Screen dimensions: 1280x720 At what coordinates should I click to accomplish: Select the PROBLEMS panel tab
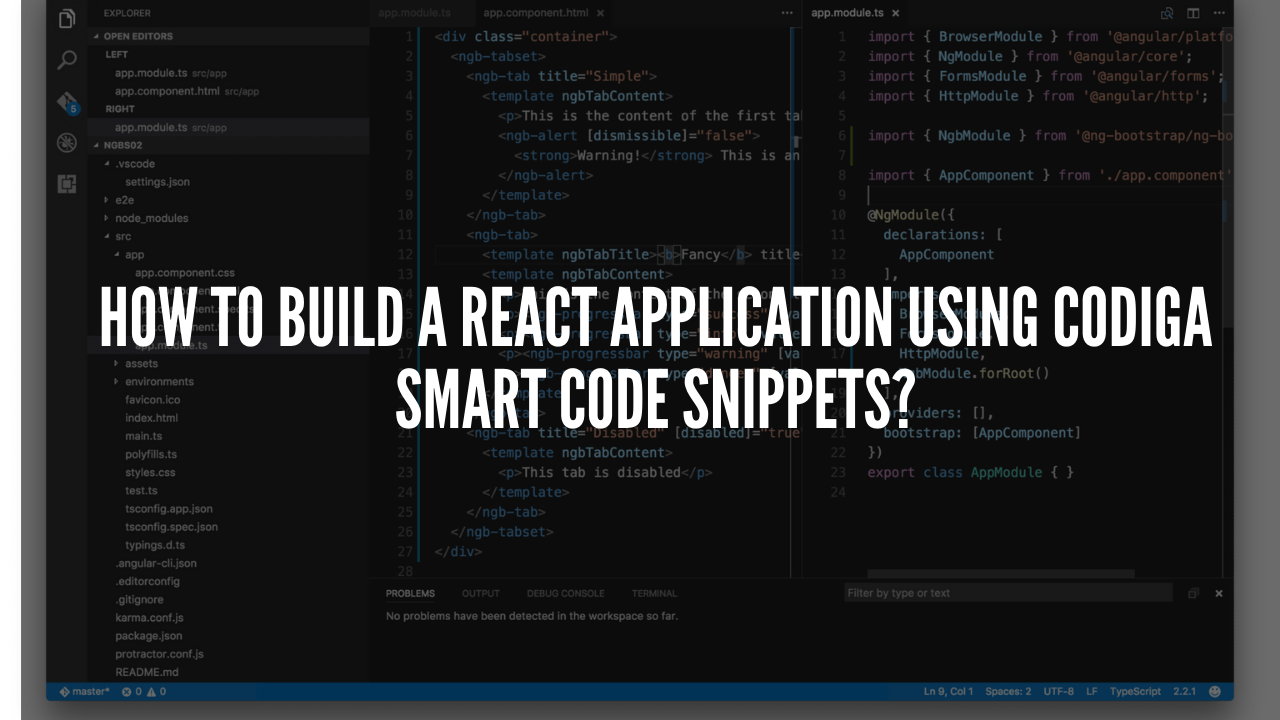[410, 593]
